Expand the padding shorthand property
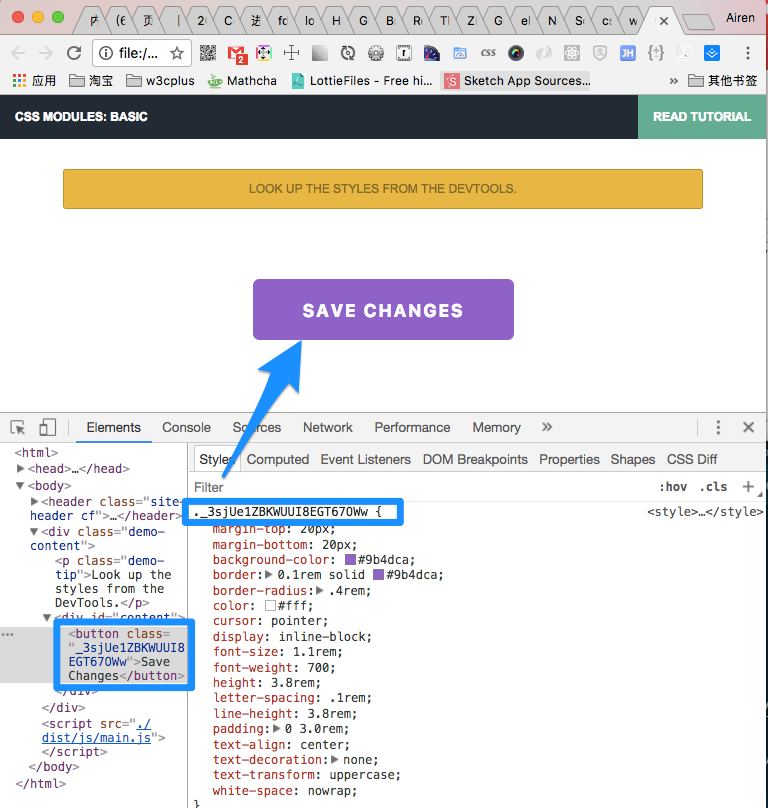 pos(277,729)
